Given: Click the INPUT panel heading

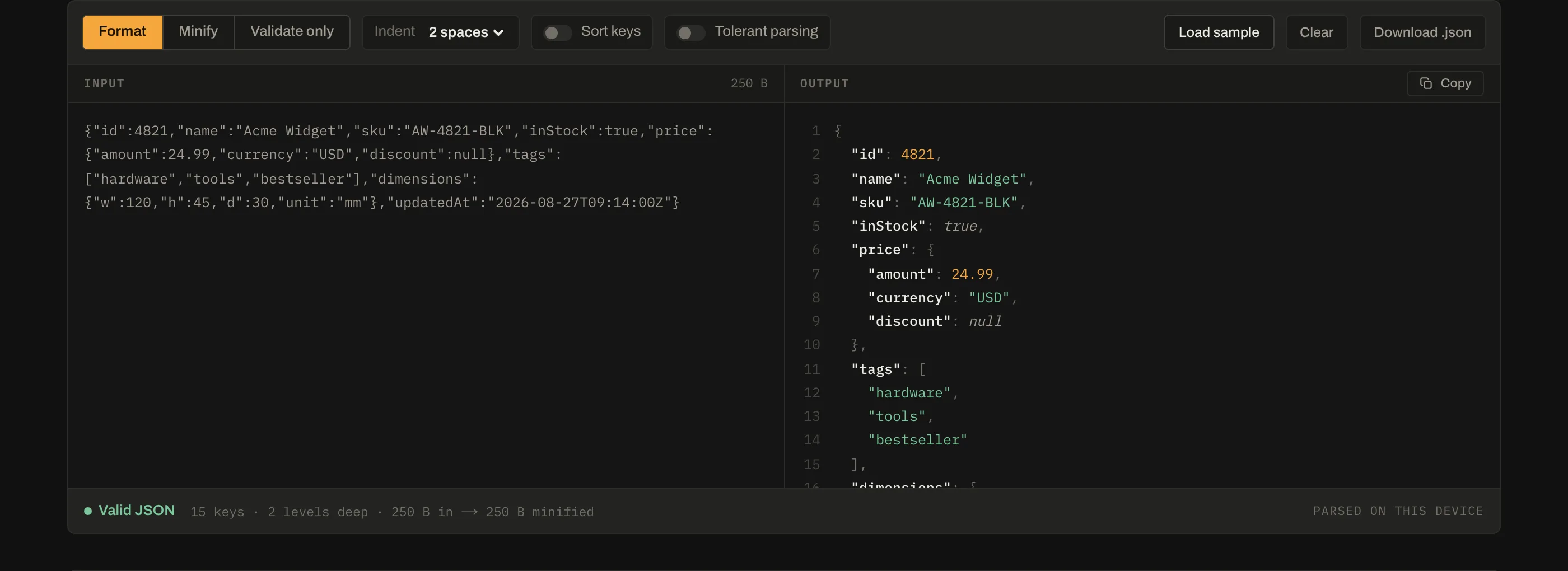Looking at the screenshot, I should point(104,83).
